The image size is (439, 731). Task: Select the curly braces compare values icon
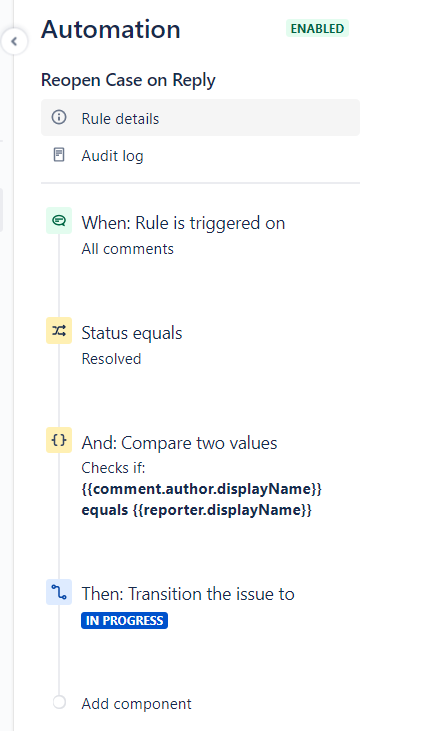59,440
